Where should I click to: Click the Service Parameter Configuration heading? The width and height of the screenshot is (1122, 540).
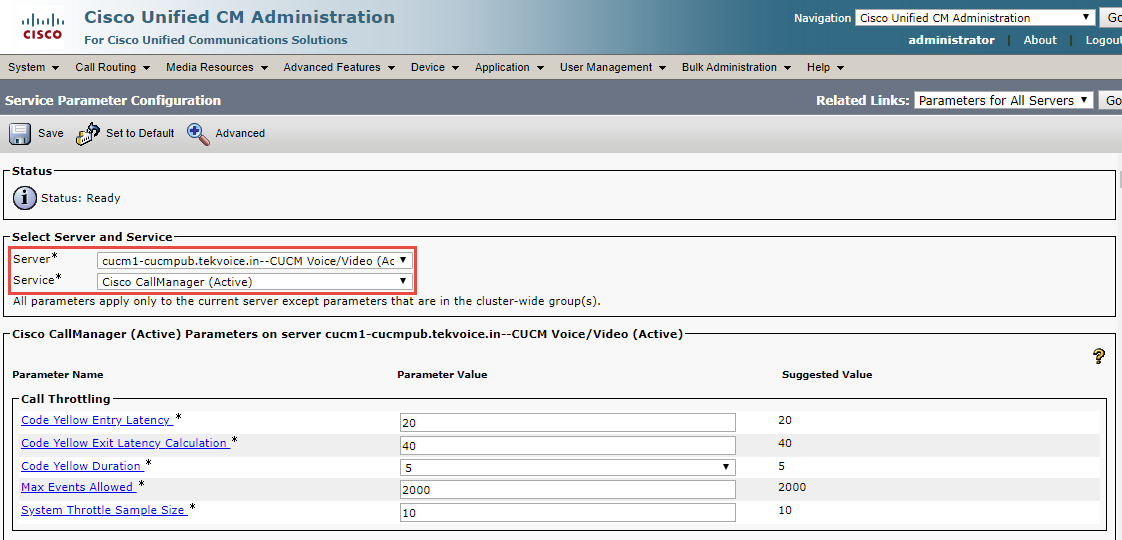point(113,100)
